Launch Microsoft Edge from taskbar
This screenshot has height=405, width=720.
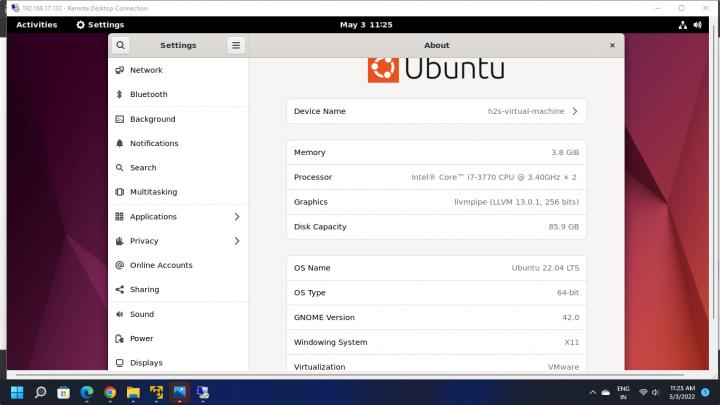click(x=87, y=392)
